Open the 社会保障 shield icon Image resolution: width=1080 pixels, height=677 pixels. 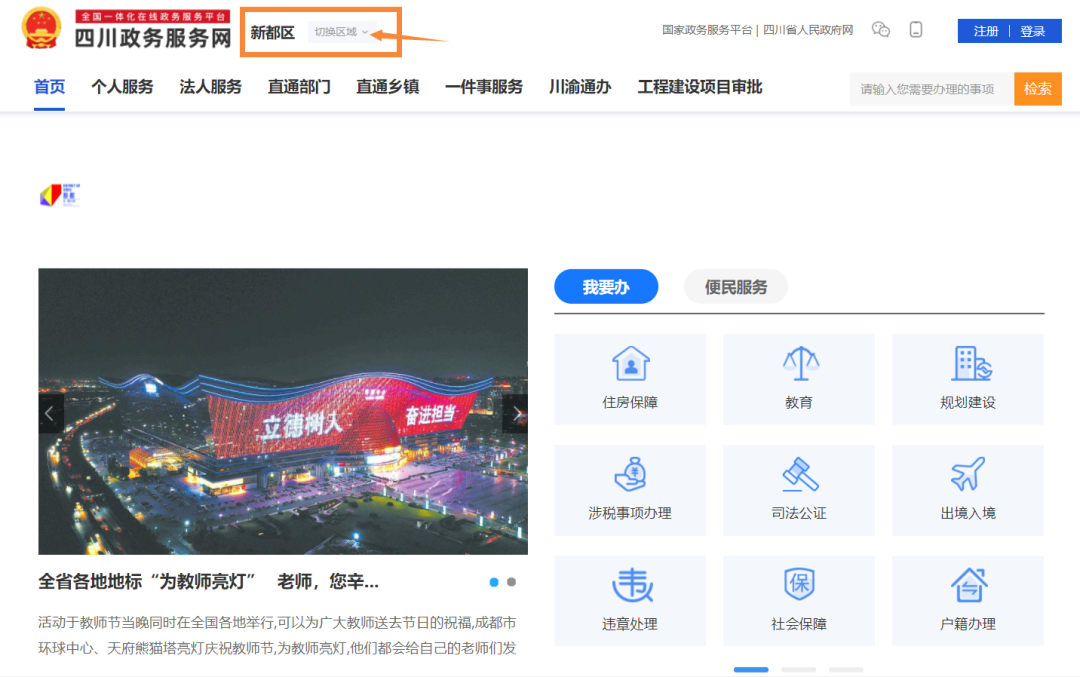[800, 584]
